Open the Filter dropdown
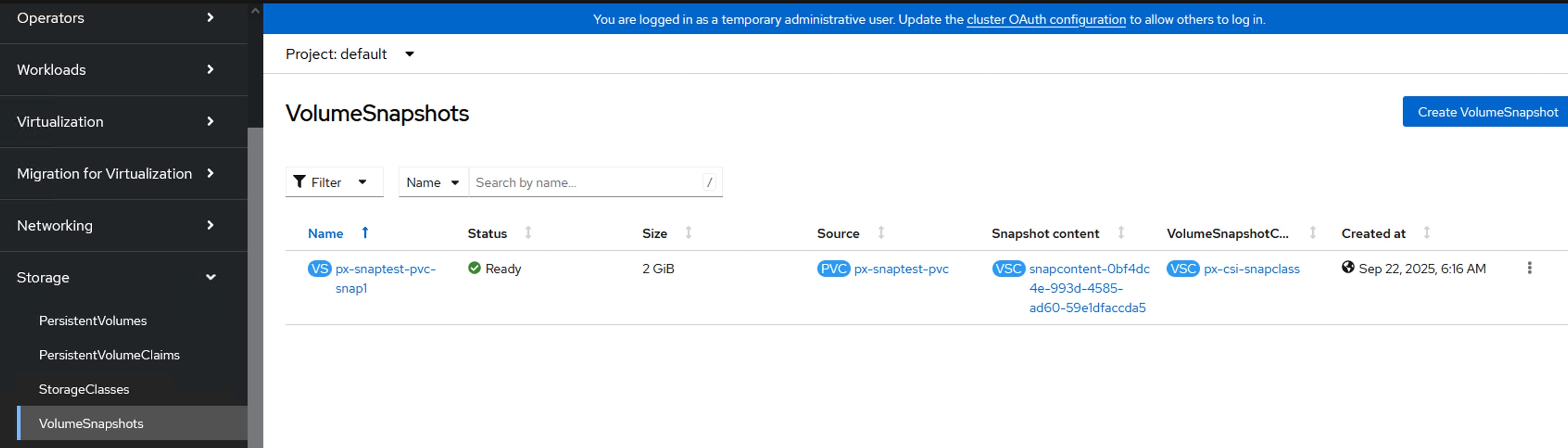The height and width of the screenshot is (448, 1568). [334, 182]
